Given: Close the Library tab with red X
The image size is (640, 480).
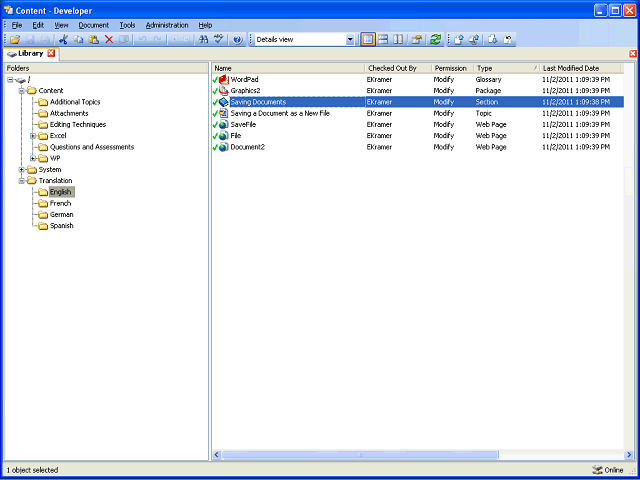Looking at the screenshot, I should click(51, 53).
